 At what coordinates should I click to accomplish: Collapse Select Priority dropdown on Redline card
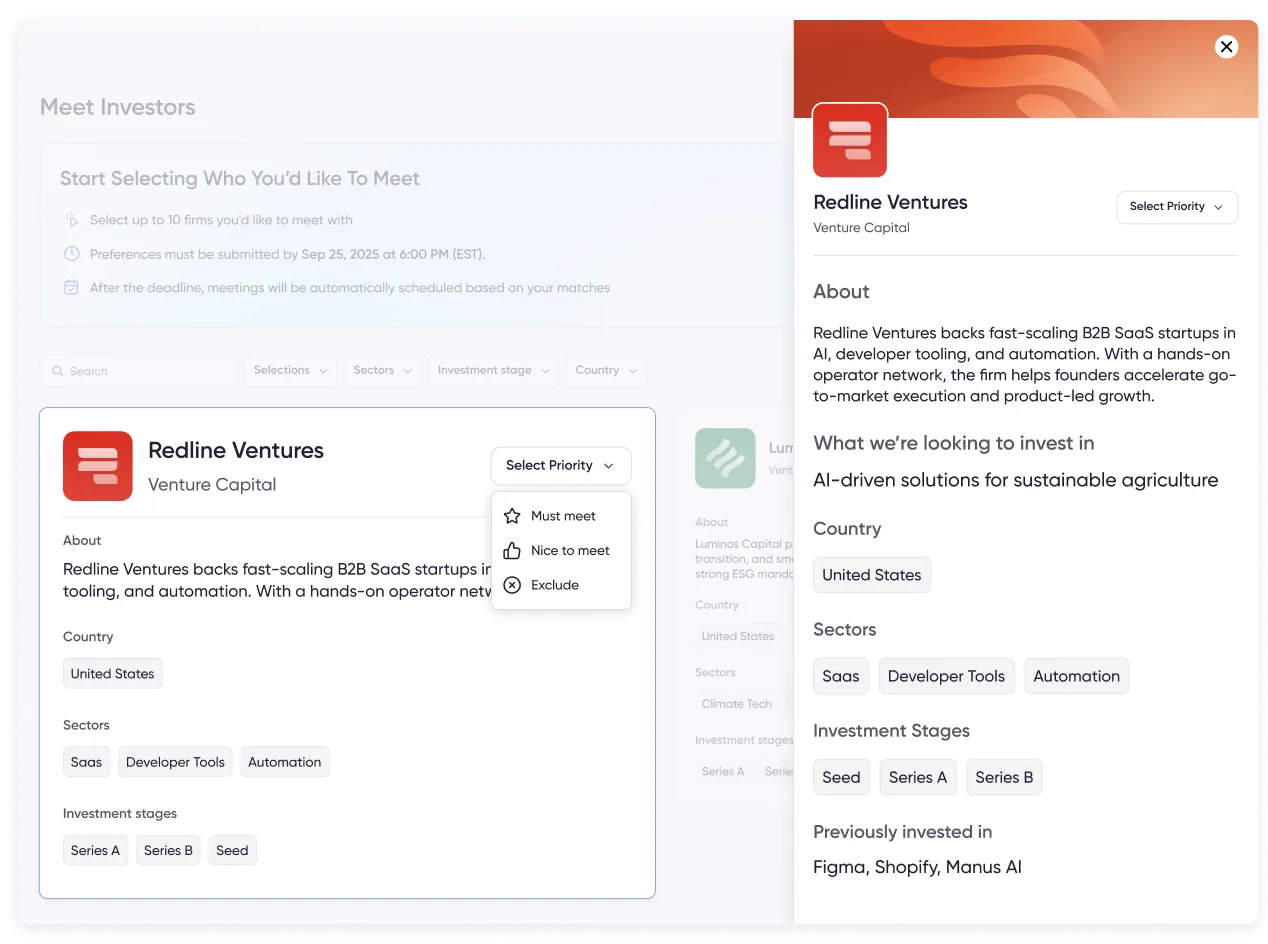[x=561, y=466]
